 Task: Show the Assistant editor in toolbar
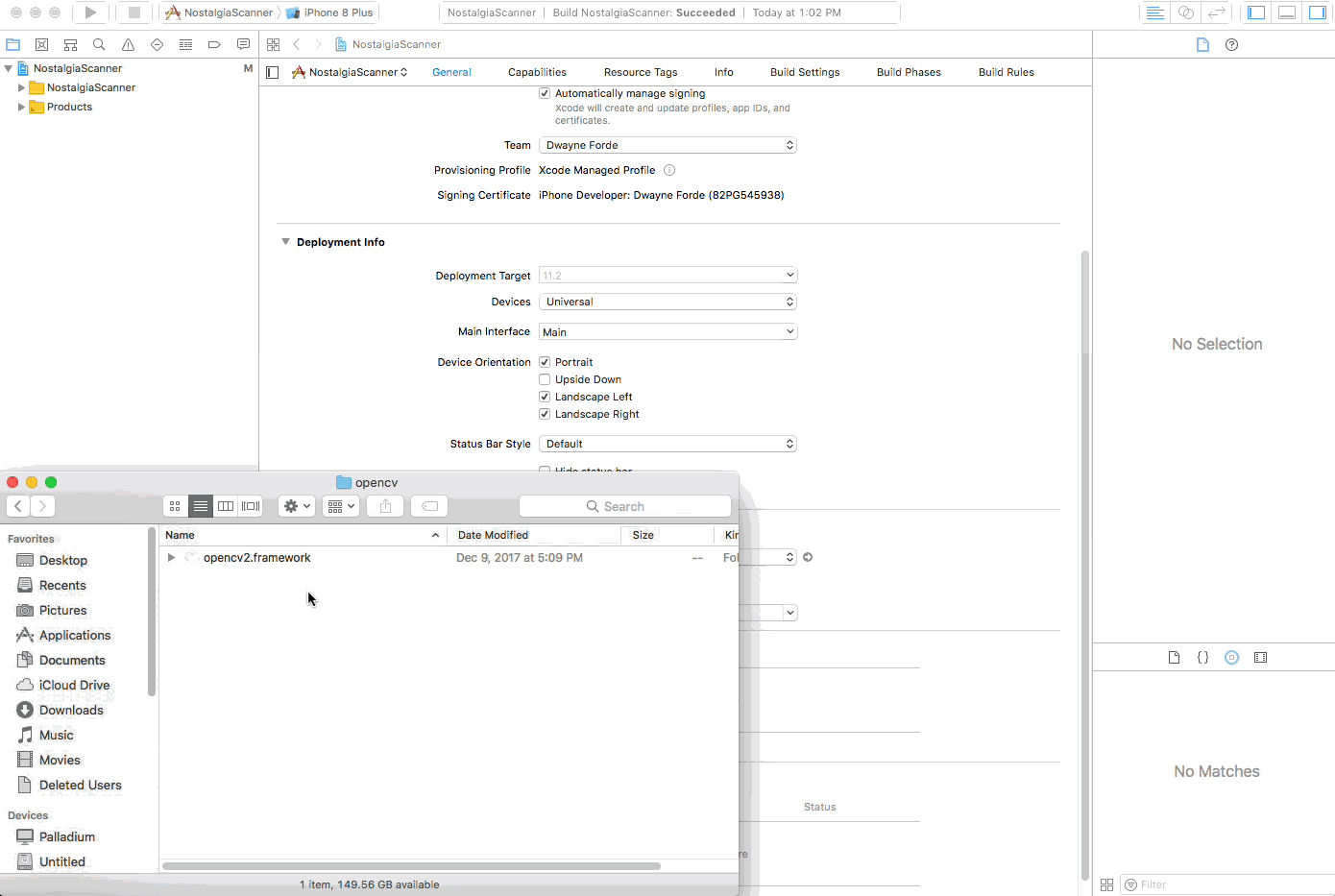pos(1186,12)
